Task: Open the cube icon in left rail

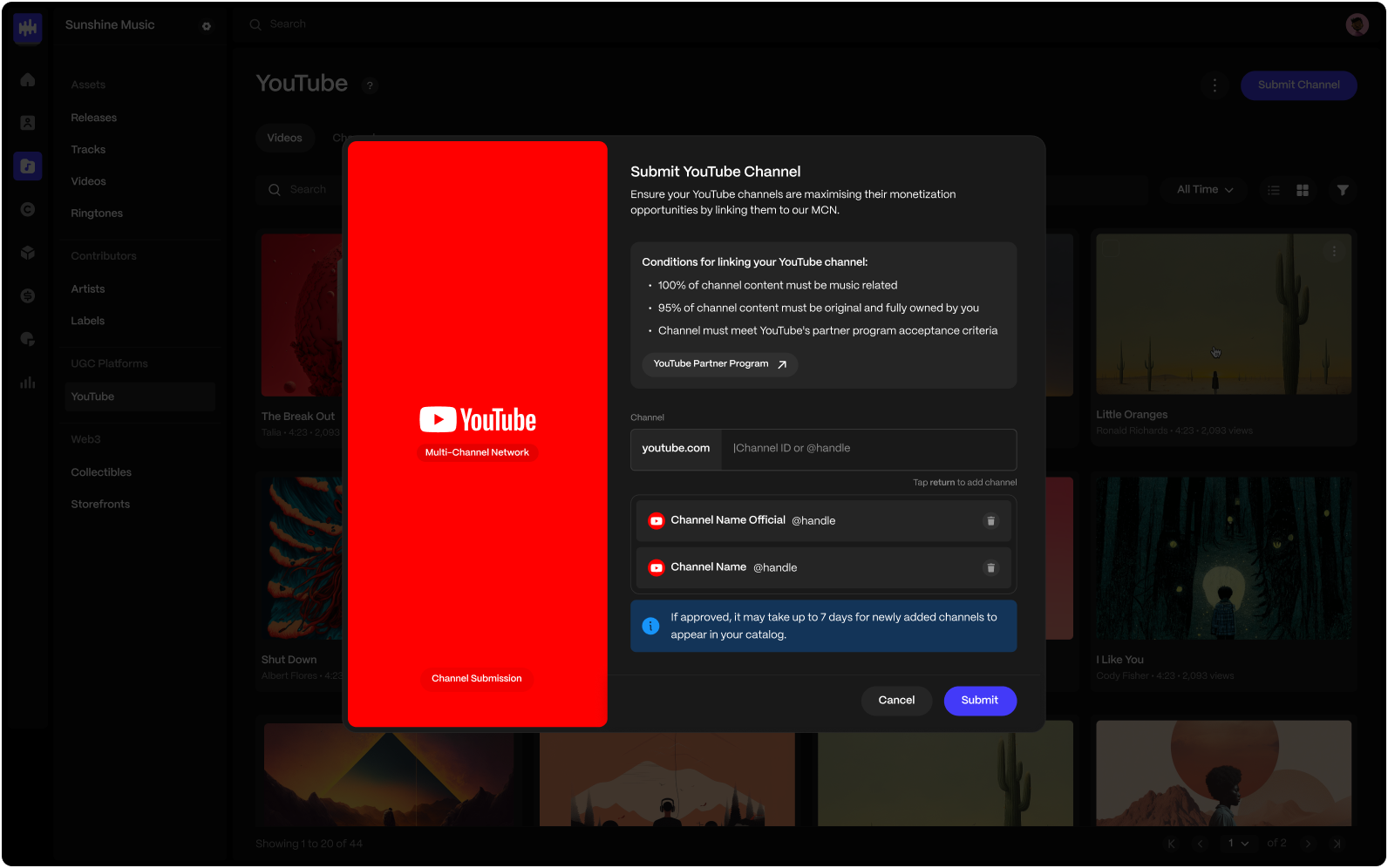Action: click(x=28, y=253)
